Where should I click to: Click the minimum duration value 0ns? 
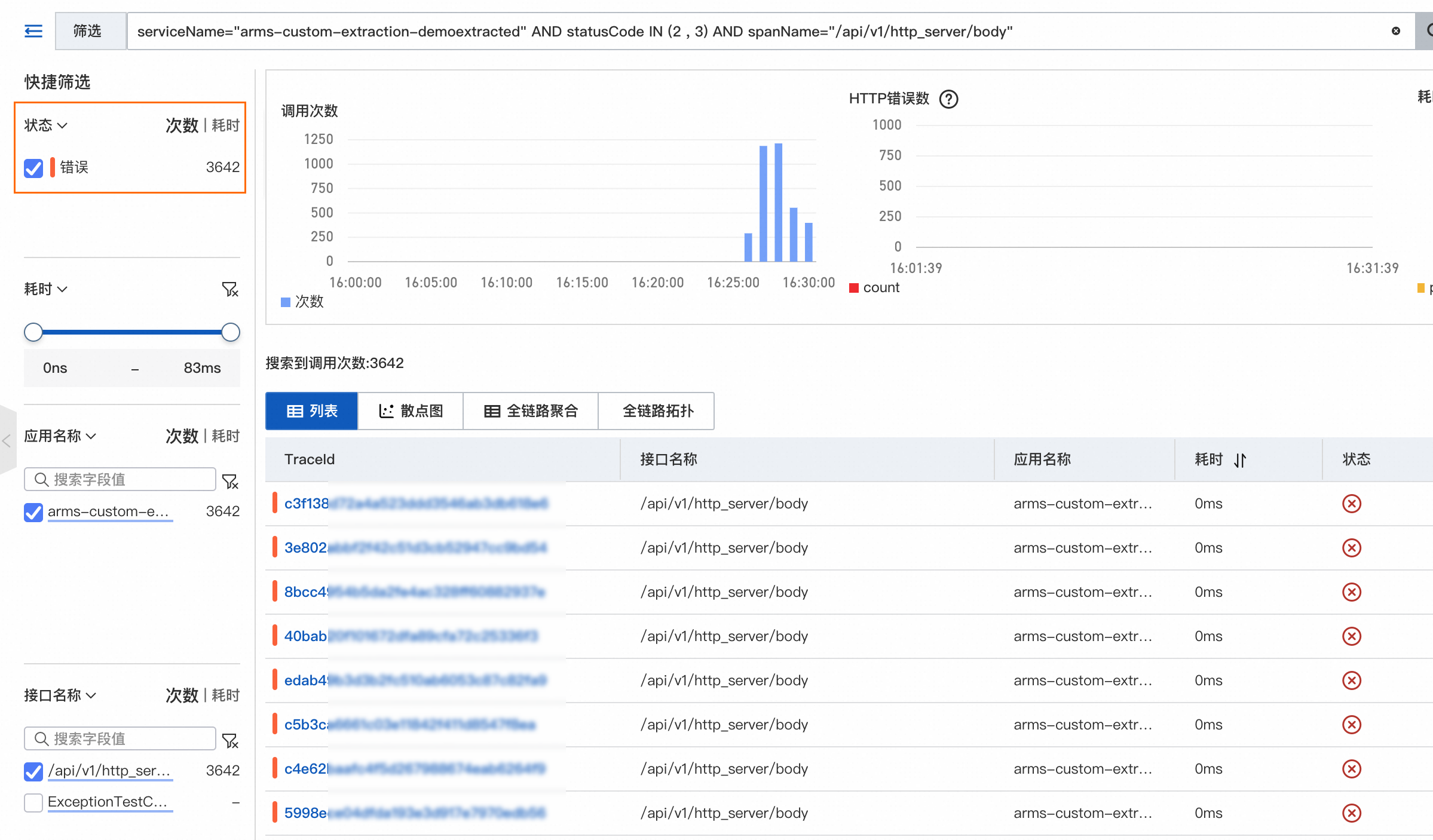click(55, 368)
